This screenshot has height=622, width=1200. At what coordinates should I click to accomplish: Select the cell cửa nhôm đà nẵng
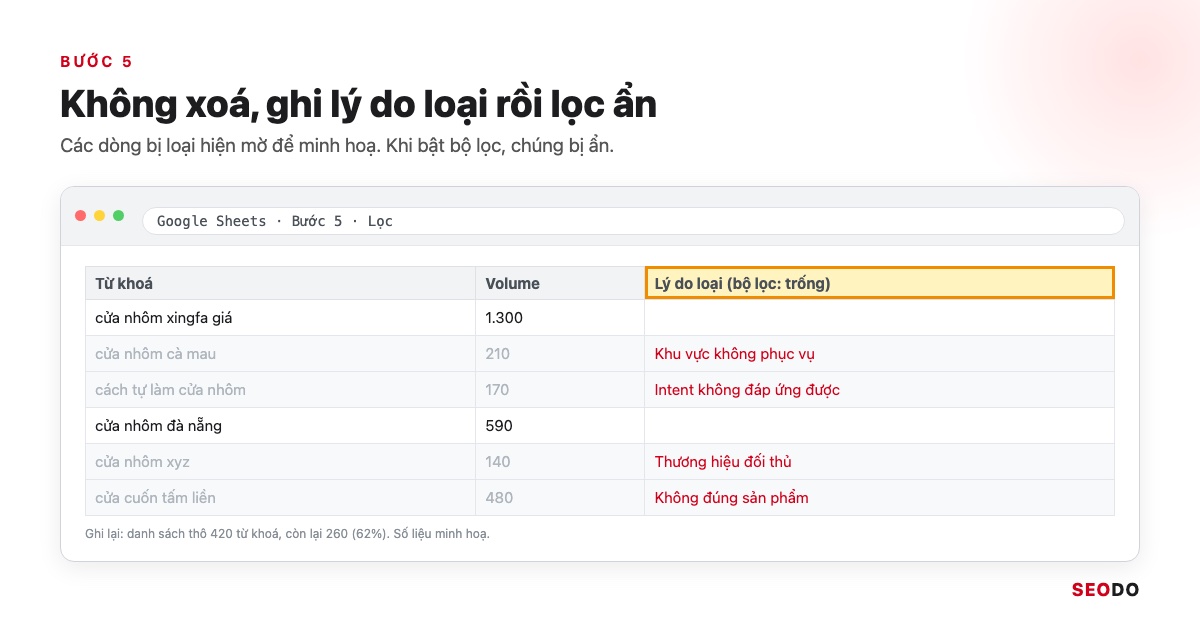coord(280,426)
